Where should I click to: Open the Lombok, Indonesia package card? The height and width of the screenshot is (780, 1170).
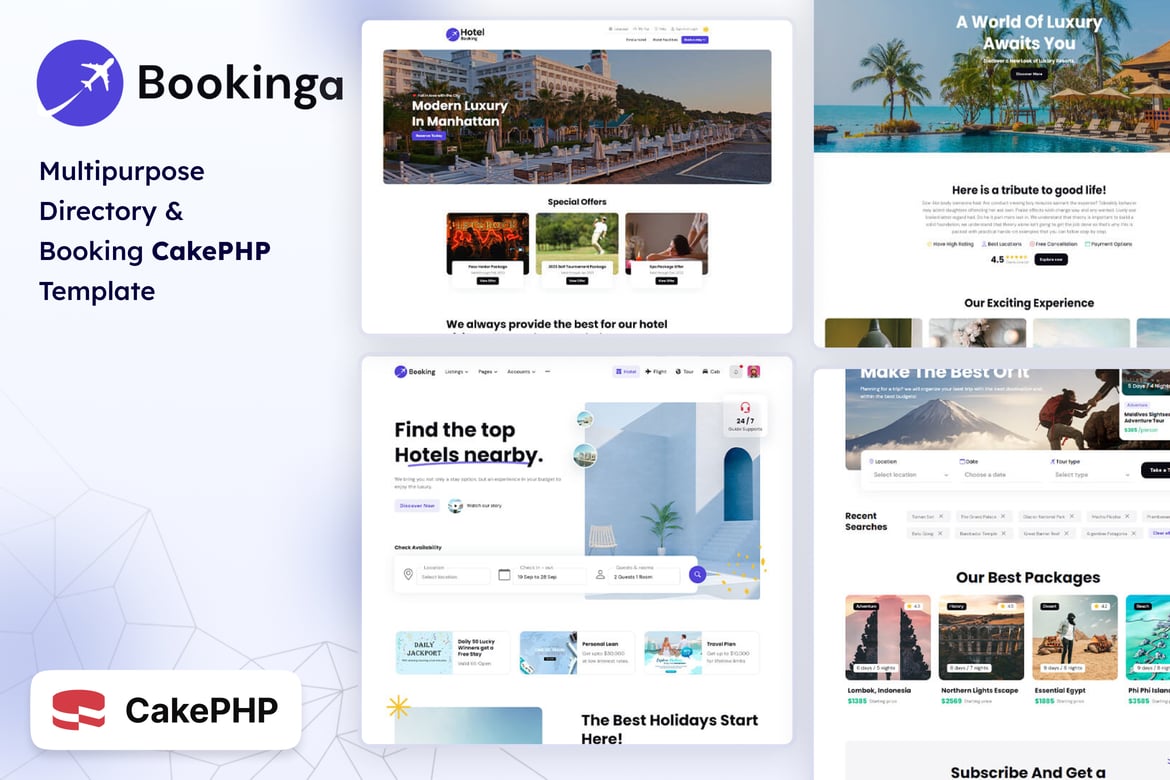point(888,650)
